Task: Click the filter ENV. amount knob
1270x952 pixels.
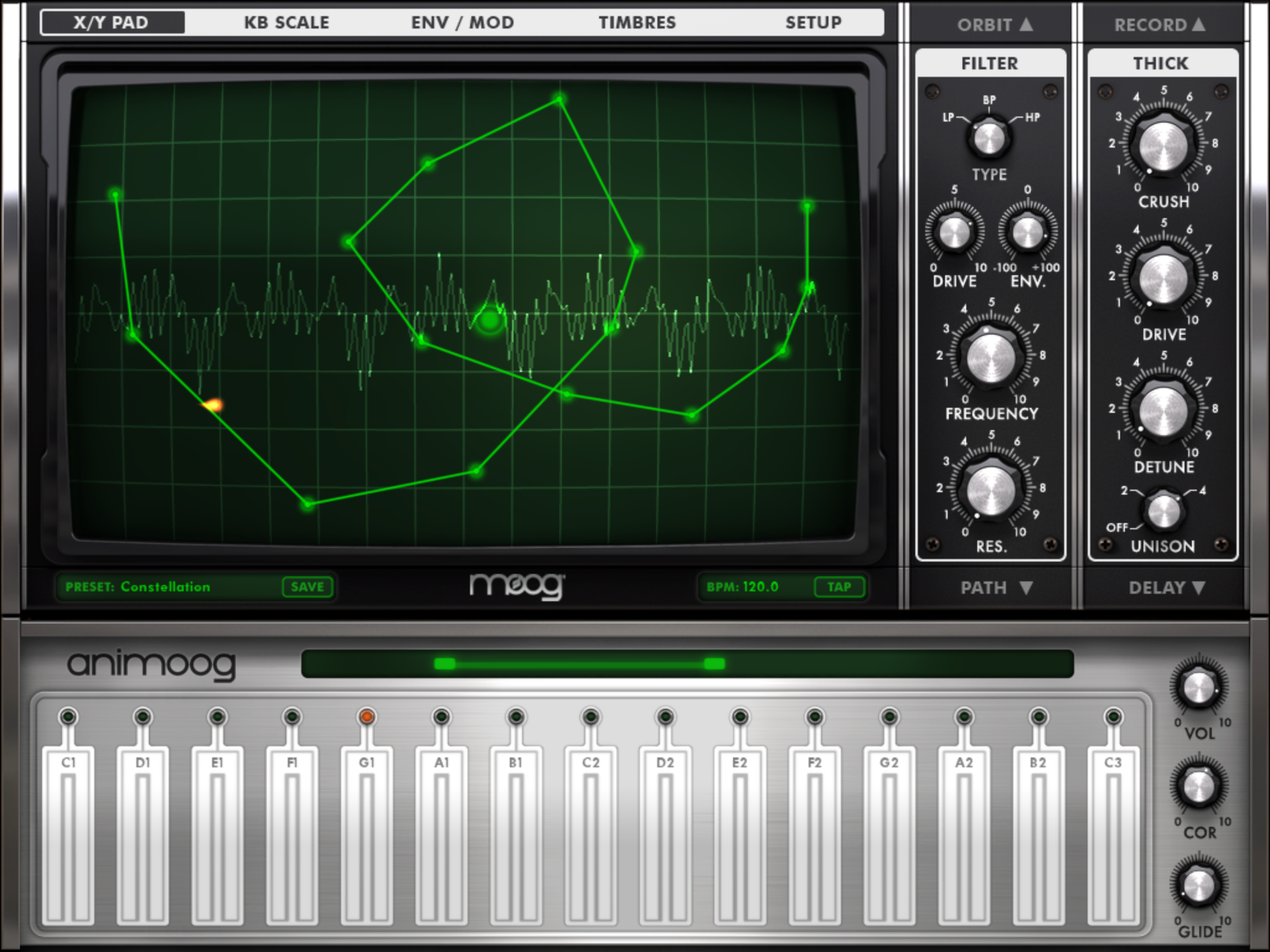Action: click(1027, 233)
